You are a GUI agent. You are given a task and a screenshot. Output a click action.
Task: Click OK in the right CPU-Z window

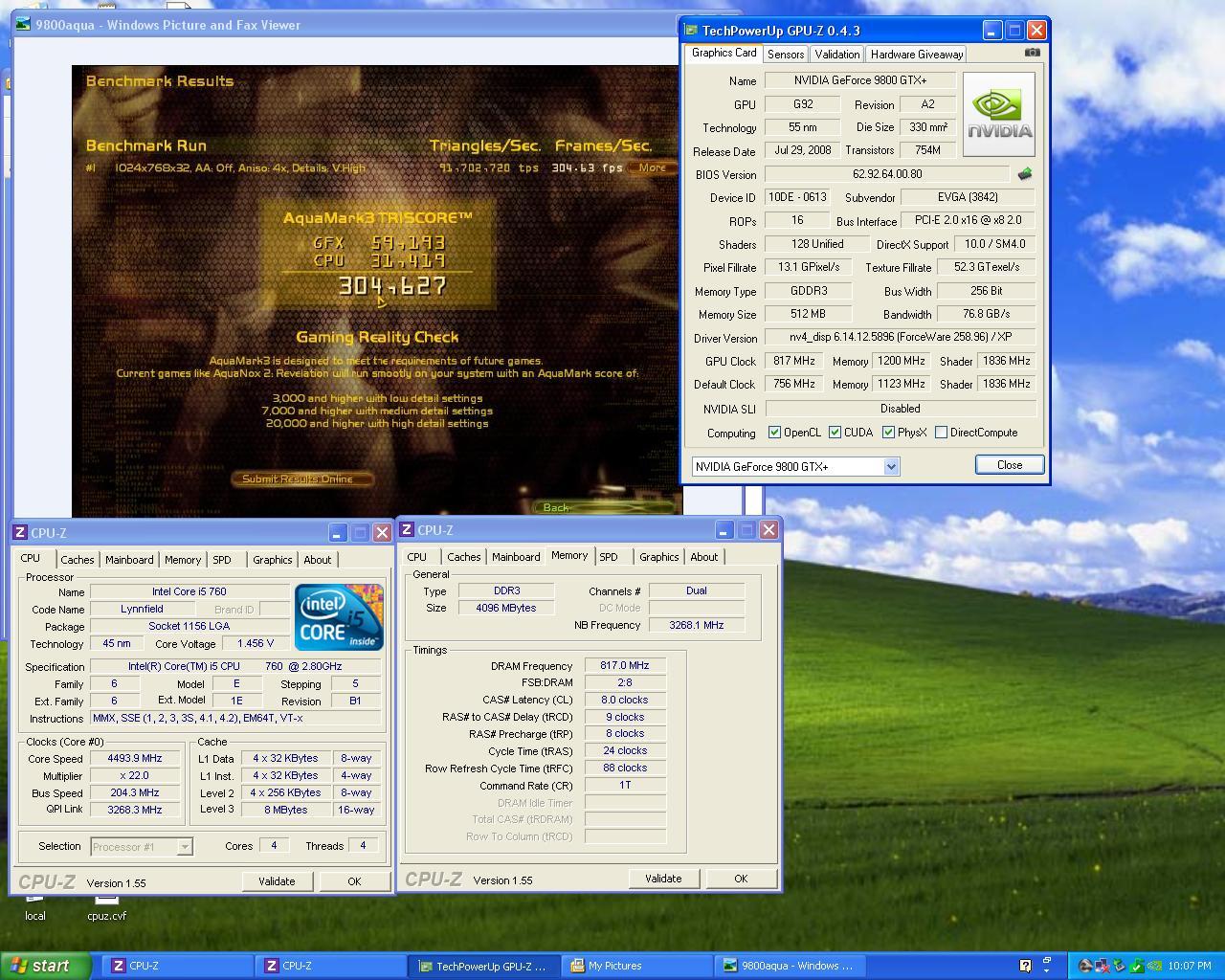(x=741, y=879)
